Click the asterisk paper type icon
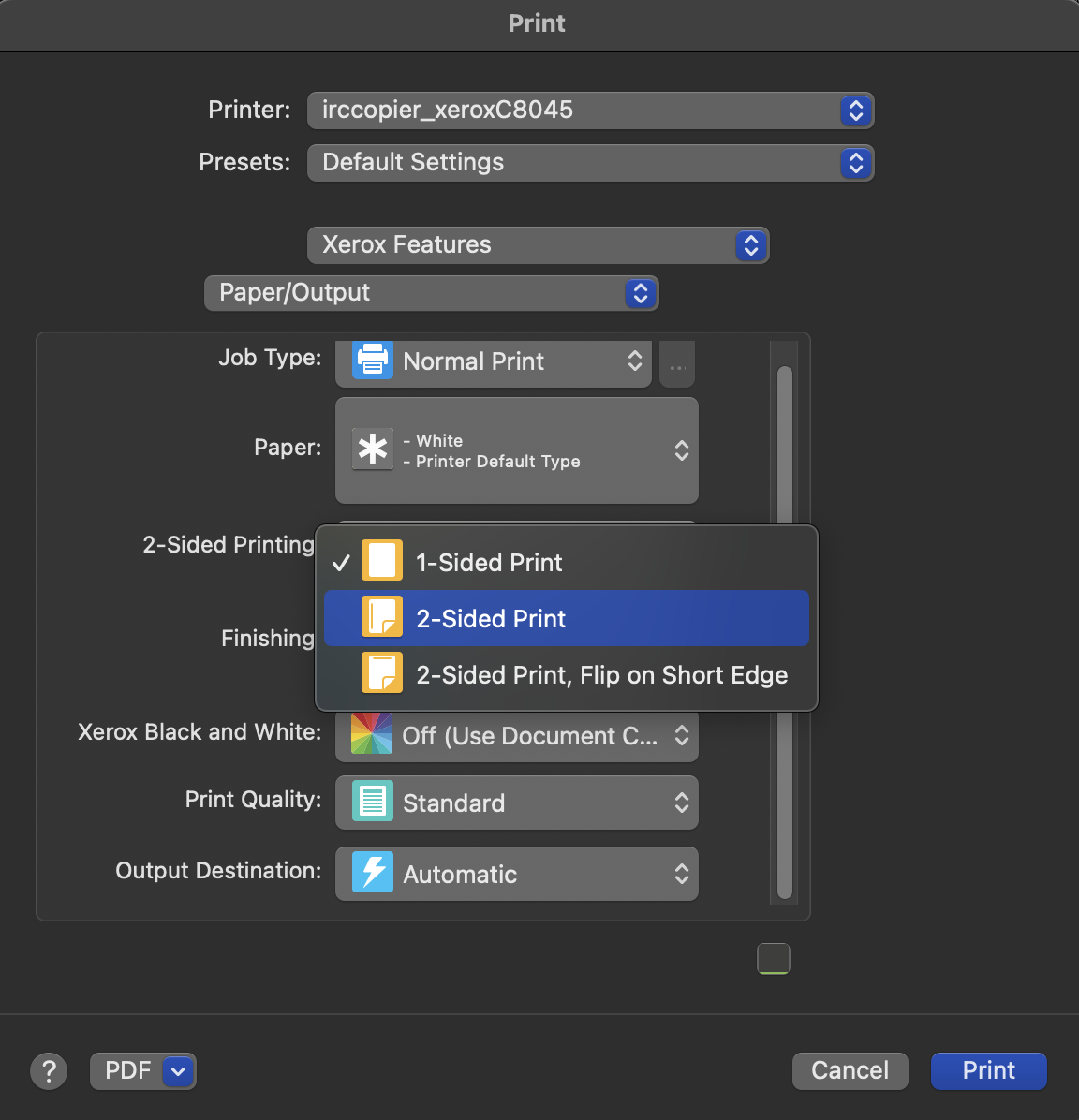 click(x=373, y=449)
